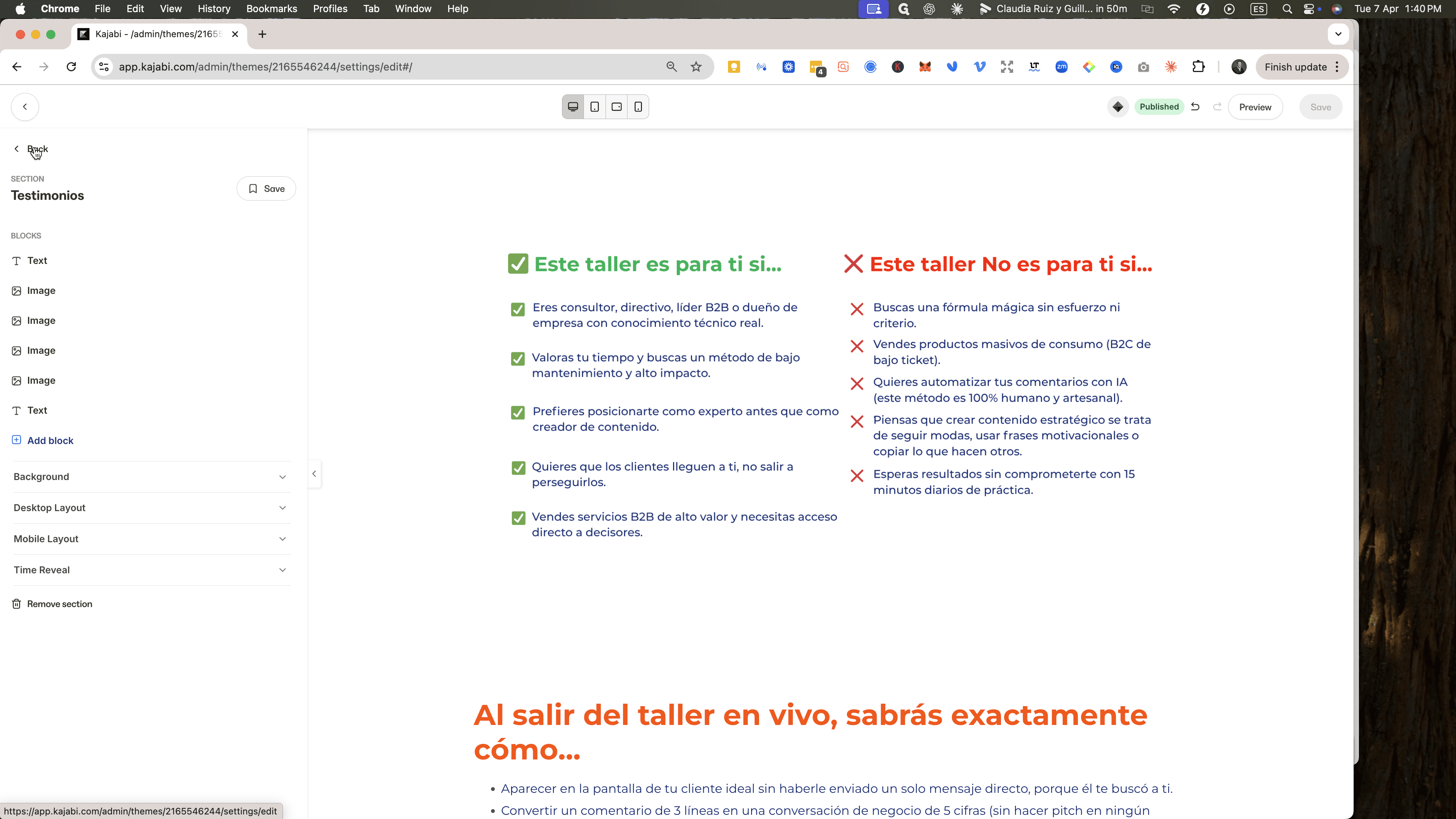Open the camera screenshot extension
This screenshot has width=1456, height=819.
pyautogui.click(x=1143, y=67)
